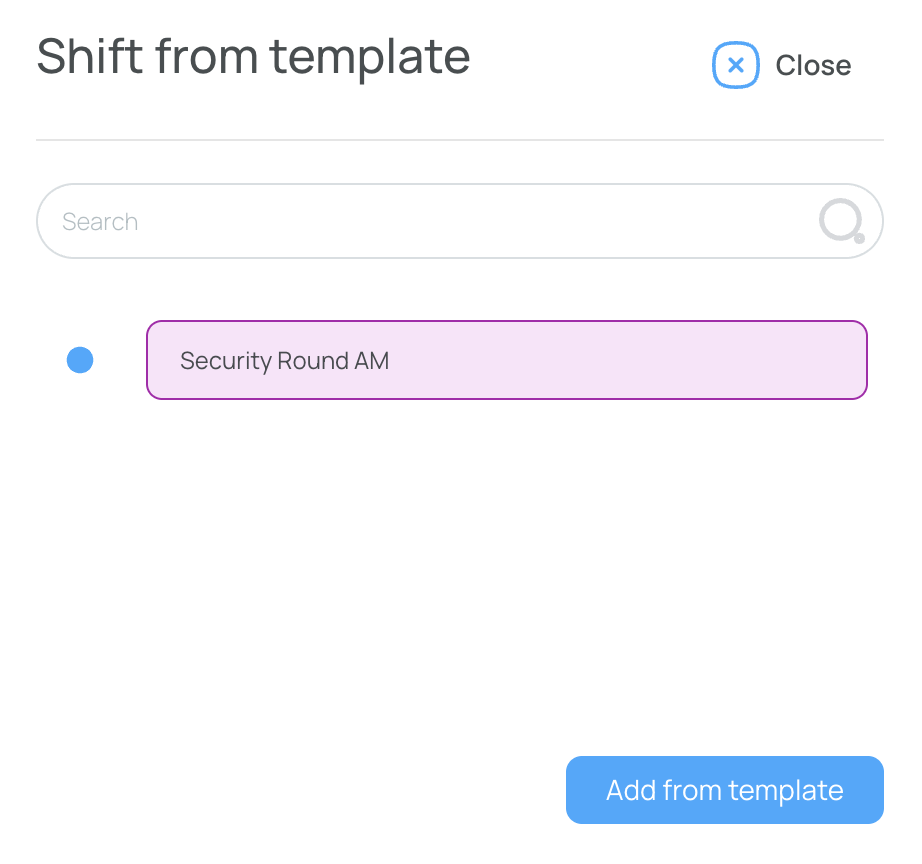This screenshot has width=922, height=864.
Task: Select the pink-highlighted template row
Action: (506, 360)
